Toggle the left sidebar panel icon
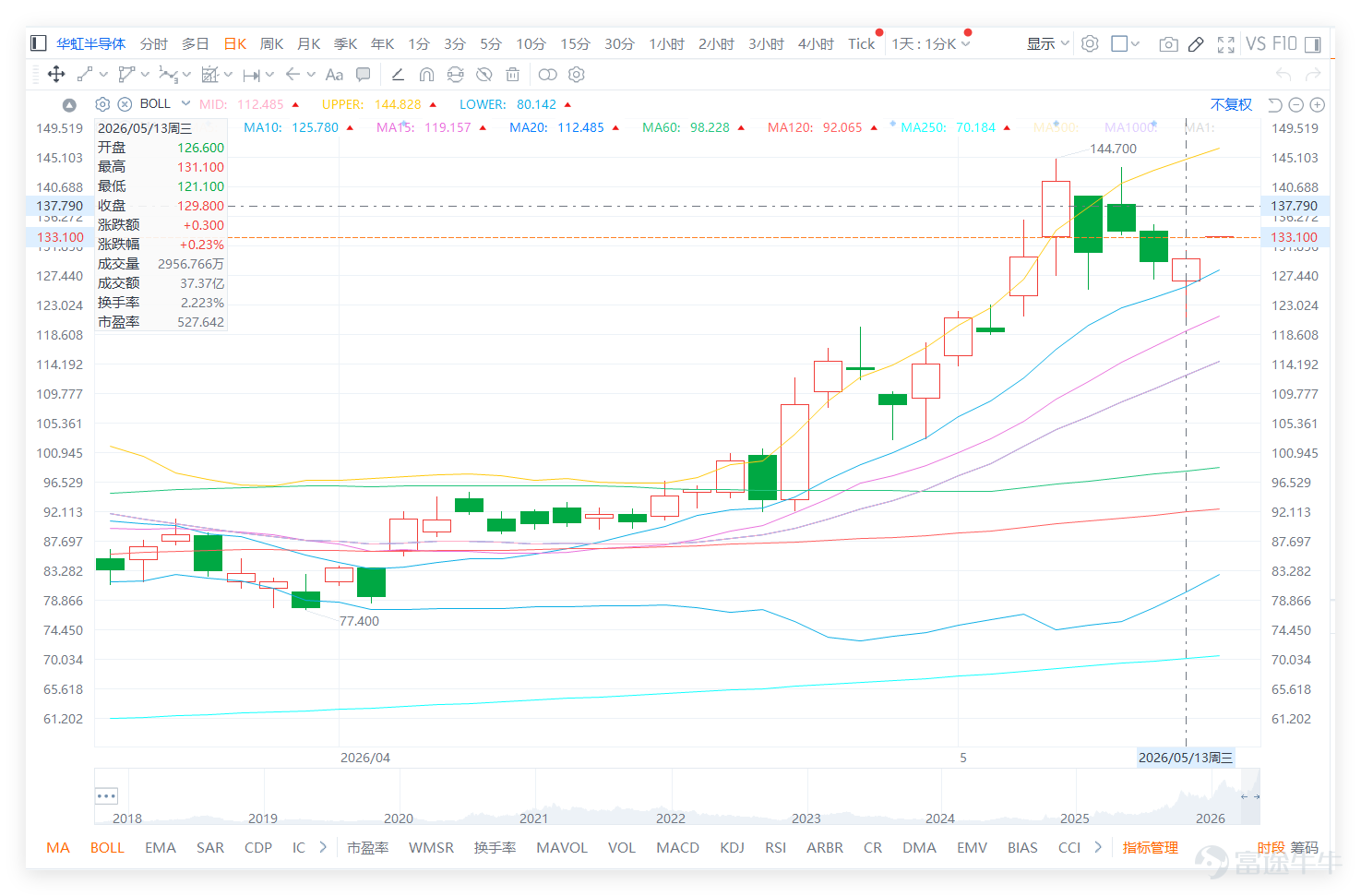 pos(39,43)
